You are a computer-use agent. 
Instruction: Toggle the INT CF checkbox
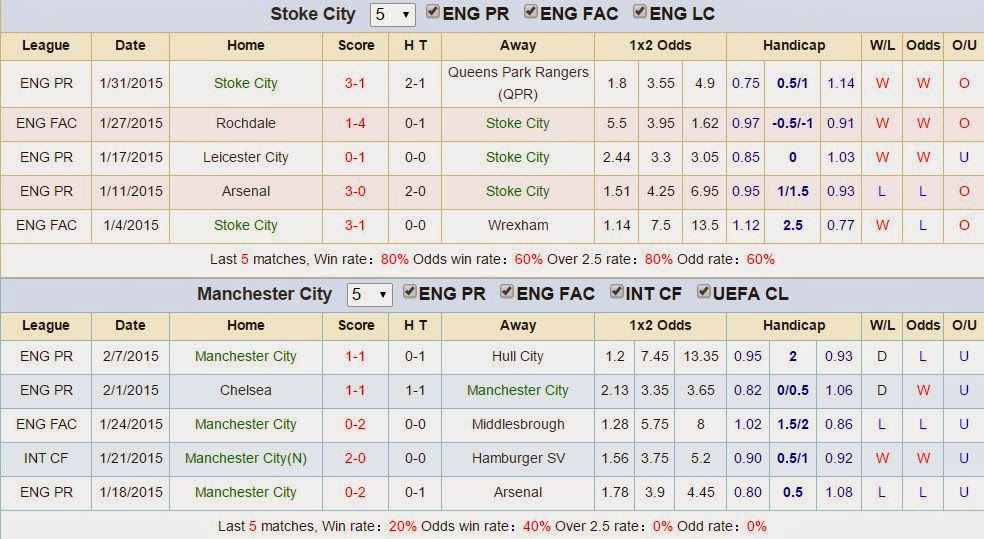(616, 291)
